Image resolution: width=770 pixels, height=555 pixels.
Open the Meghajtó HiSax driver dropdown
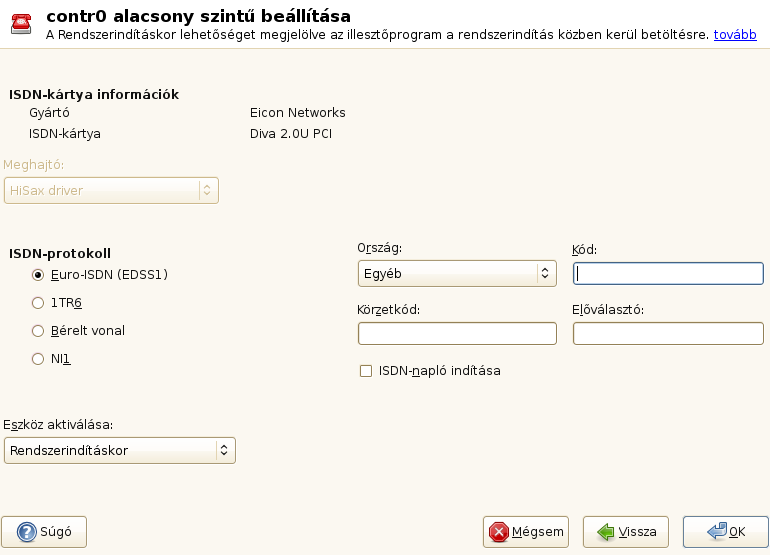(x=111, y=190)
